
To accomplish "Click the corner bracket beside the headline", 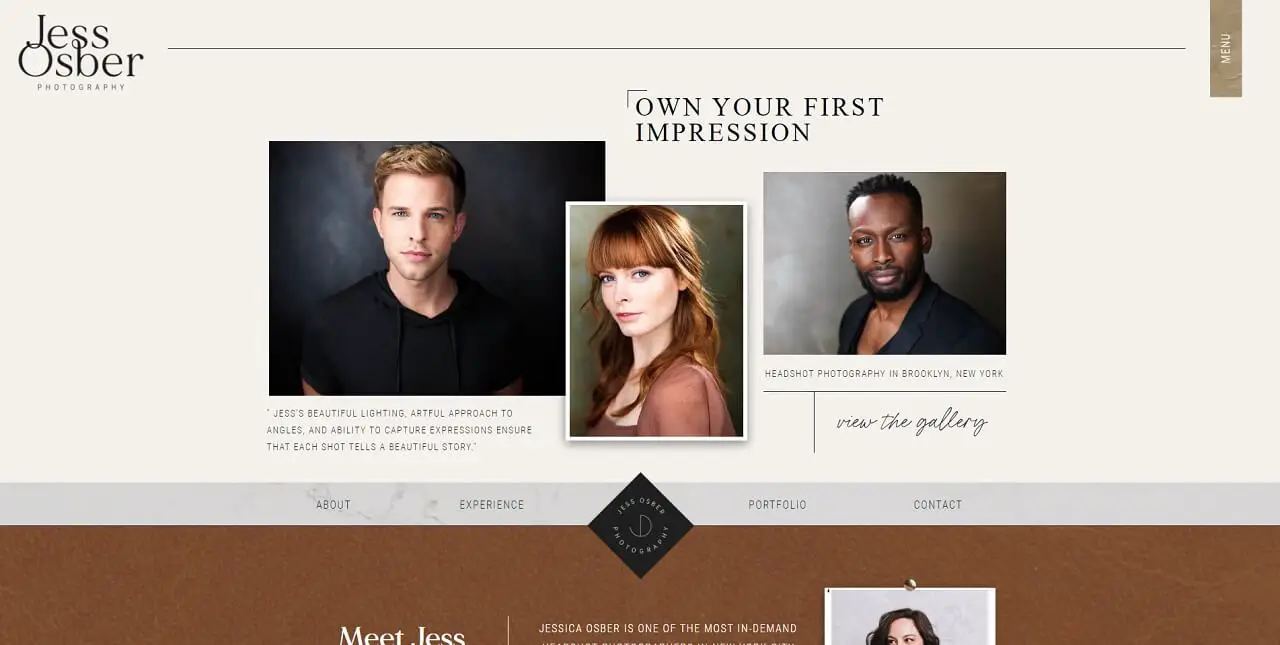I will (636, 98).
